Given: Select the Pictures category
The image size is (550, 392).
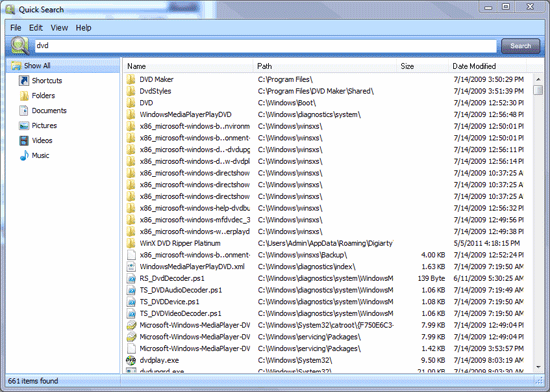Looking at the screenshot, I should [44, 126].
